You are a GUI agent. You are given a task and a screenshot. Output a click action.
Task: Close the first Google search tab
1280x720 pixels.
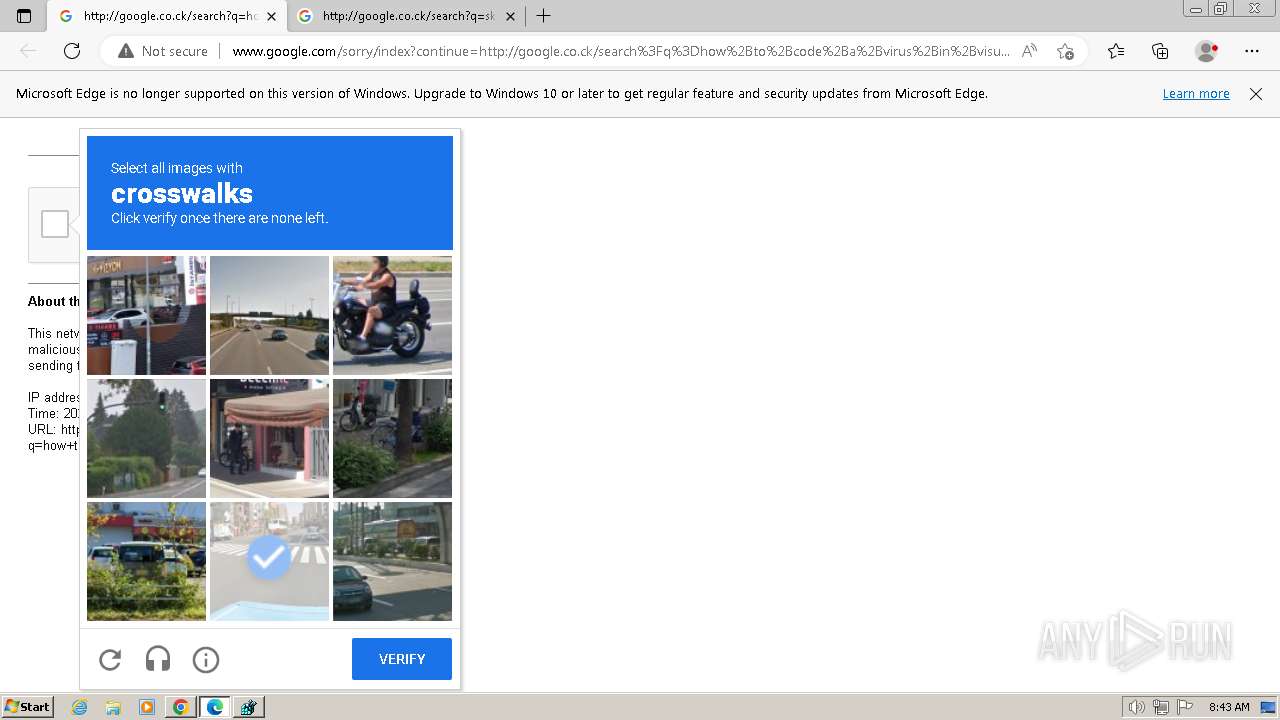(271, 16)
